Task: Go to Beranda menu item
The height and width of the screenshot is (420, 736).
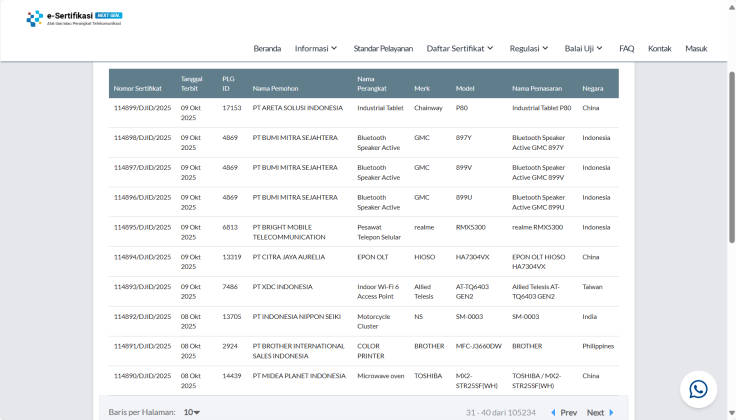Action: [x=267, y=48]
